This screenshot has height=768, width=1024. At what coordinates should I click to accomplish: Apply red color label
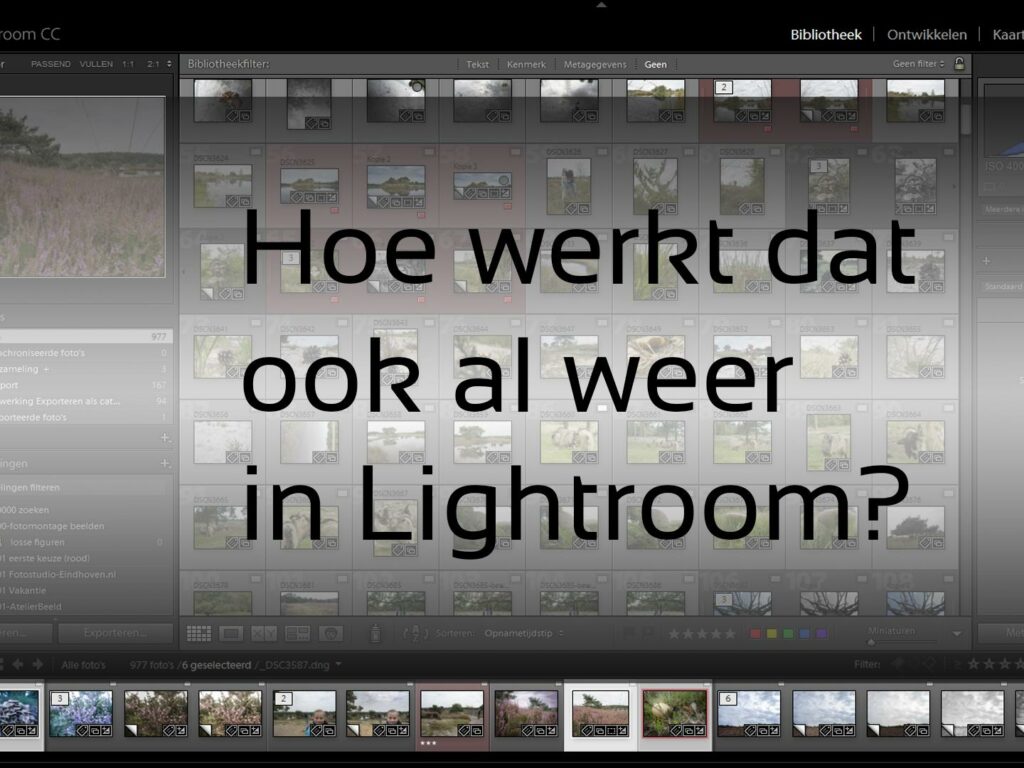(756, 633)
